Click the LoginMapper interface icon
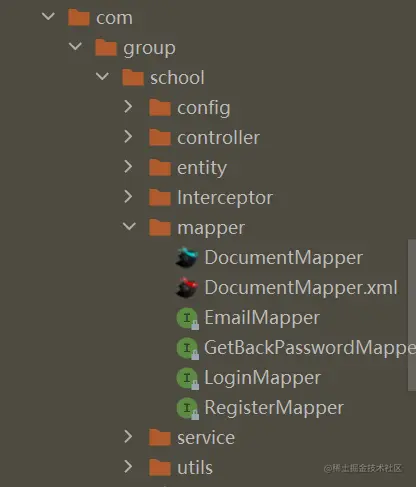This screenshot has width=416, height=487. 188,378
